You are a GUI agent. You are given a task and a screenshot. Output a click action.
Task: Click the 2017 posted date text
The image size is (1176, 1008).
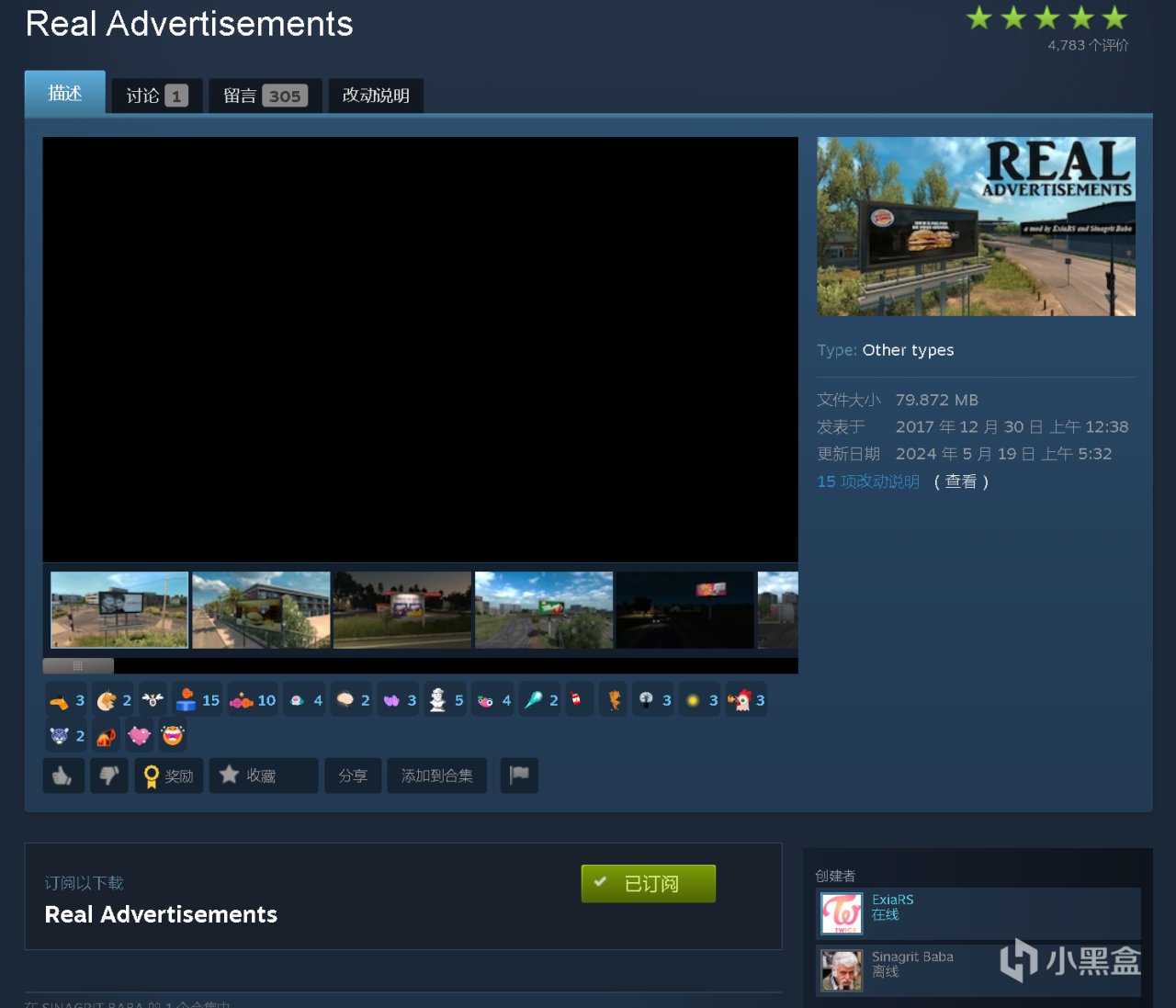(1012, 426)
